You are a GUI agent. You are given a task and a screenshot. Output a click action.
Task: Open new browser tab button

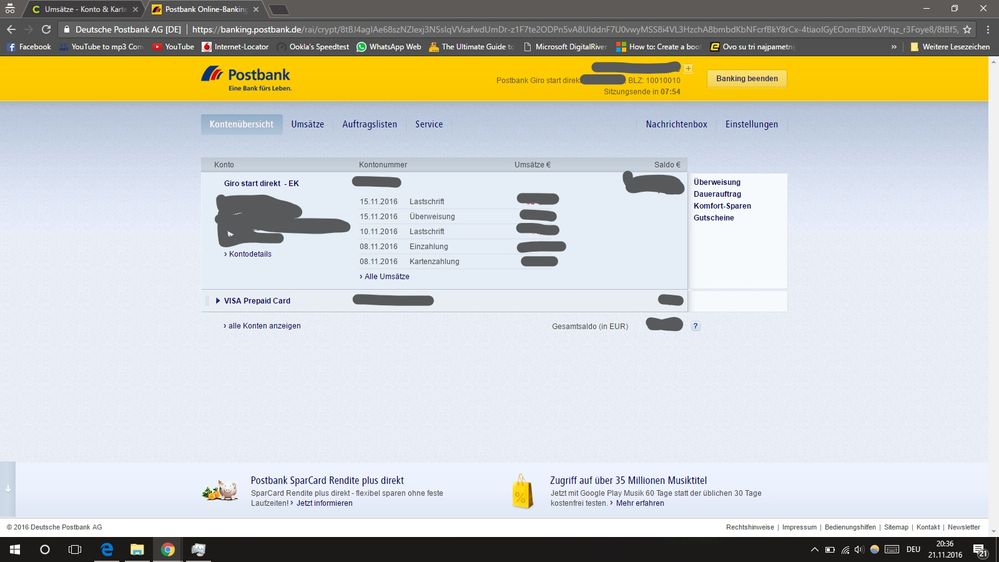click(x=278, y=10)
